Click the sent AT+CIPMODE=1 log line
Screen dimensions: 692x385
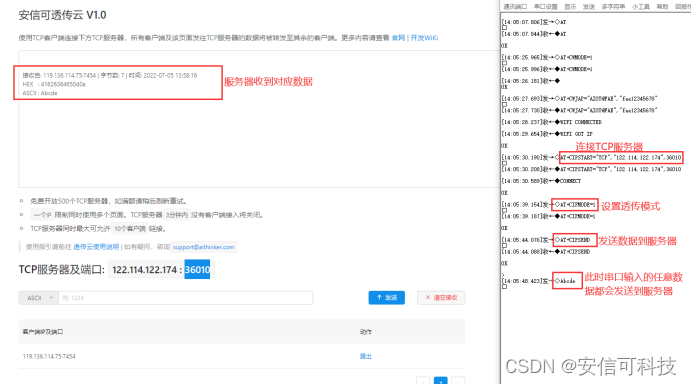click(x=548, y=204)
